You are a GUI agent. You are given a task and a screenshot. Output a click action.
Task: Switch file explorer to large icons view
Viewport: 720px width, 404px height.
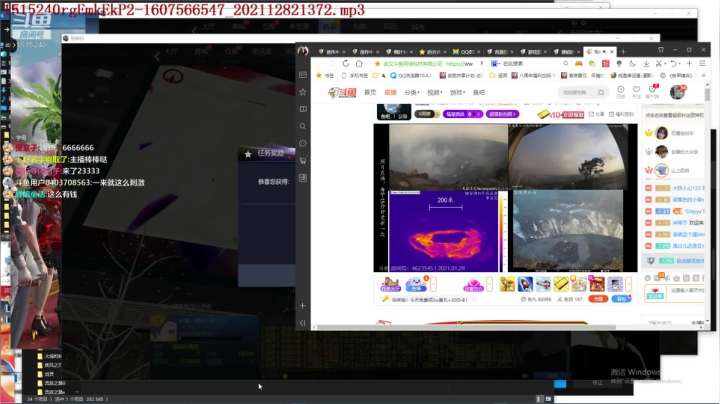click(x=548, y=399)
